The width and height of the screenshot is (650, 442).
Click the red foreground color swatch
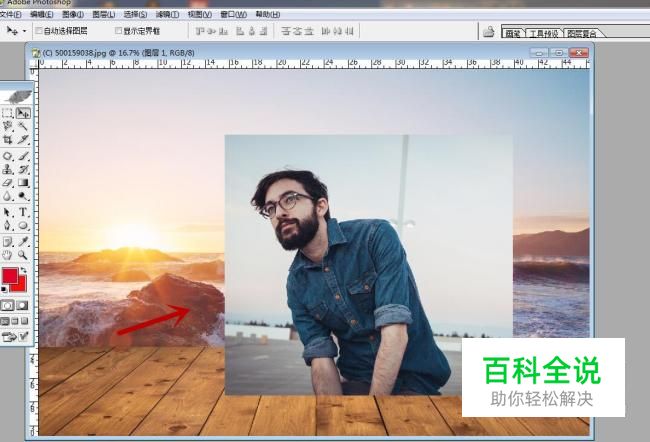click(10, 275)
